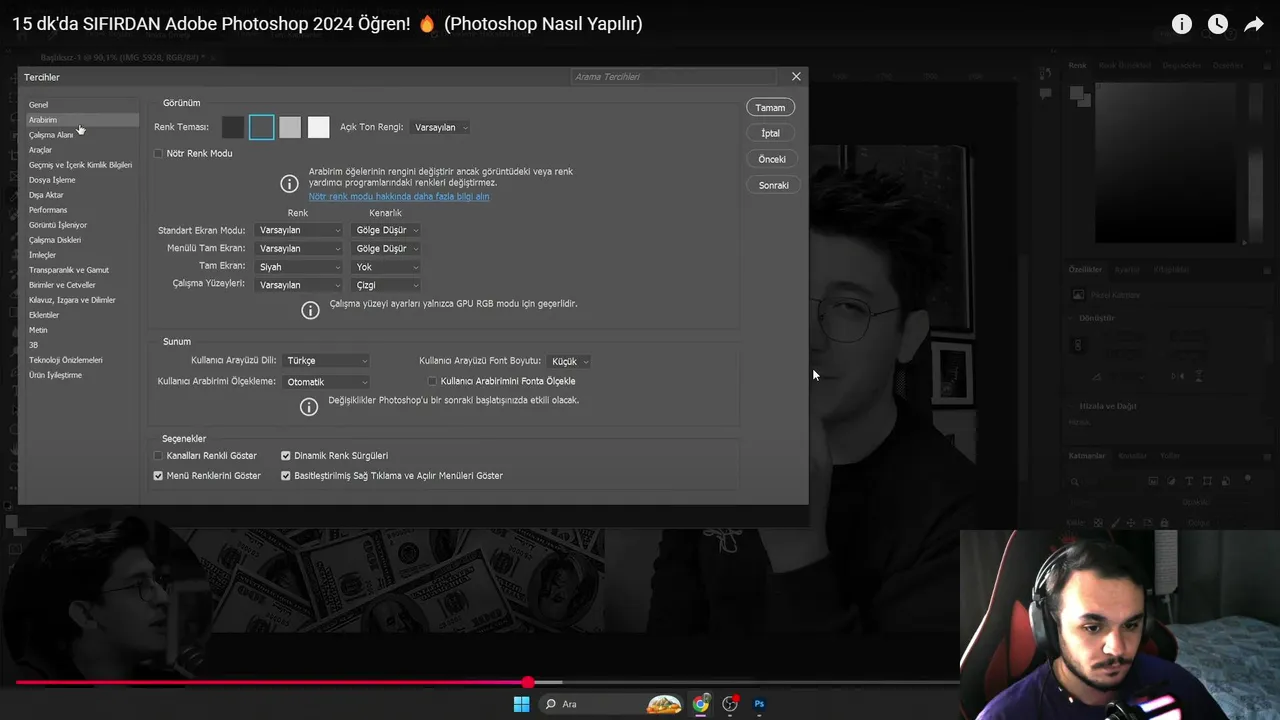This screenshot has height=720, width=1280.
Task: Click the Tamam button
Action: [770, 107]
